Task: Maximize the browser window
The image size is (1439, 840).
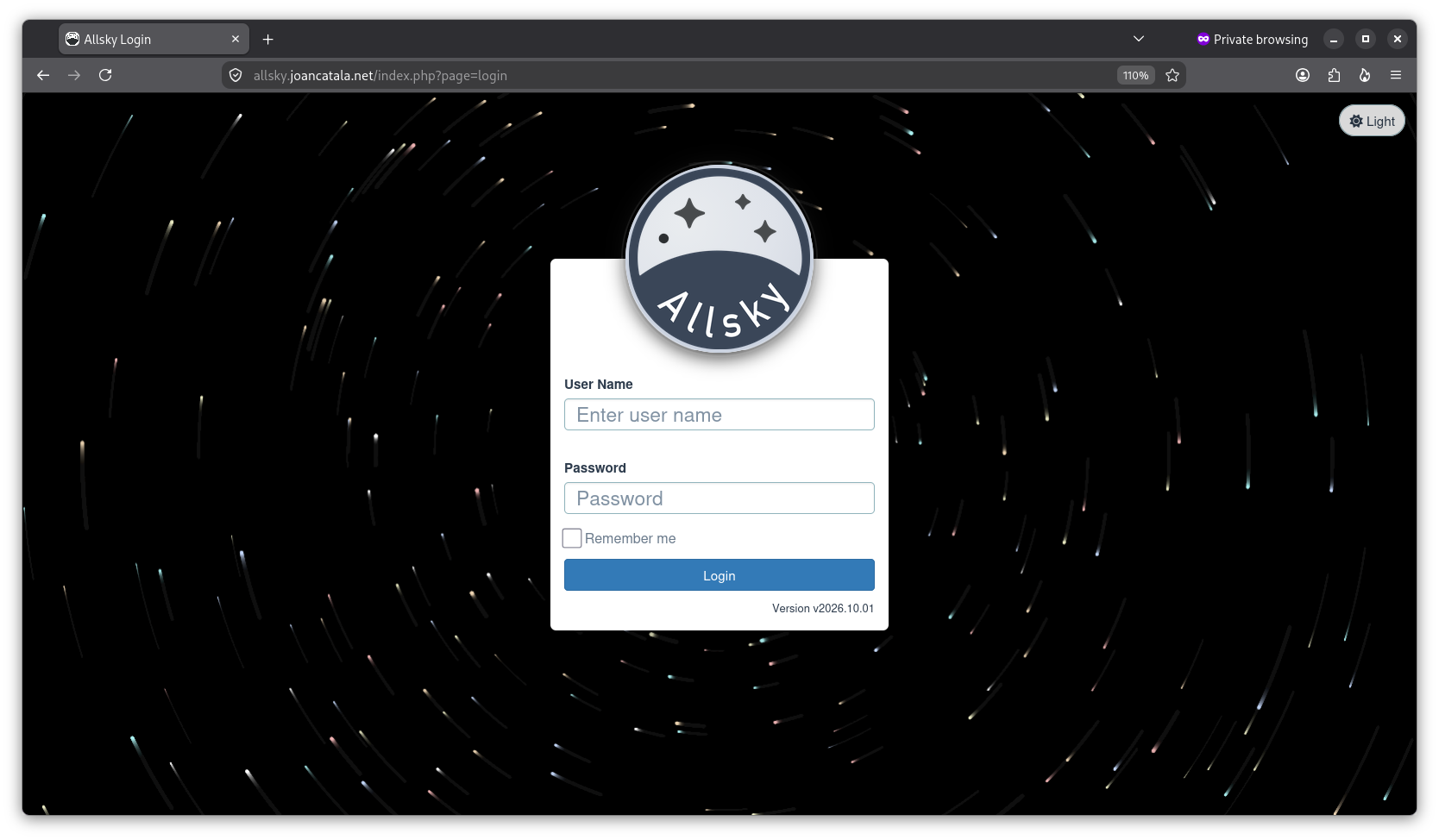Action: click(1366, 39)
